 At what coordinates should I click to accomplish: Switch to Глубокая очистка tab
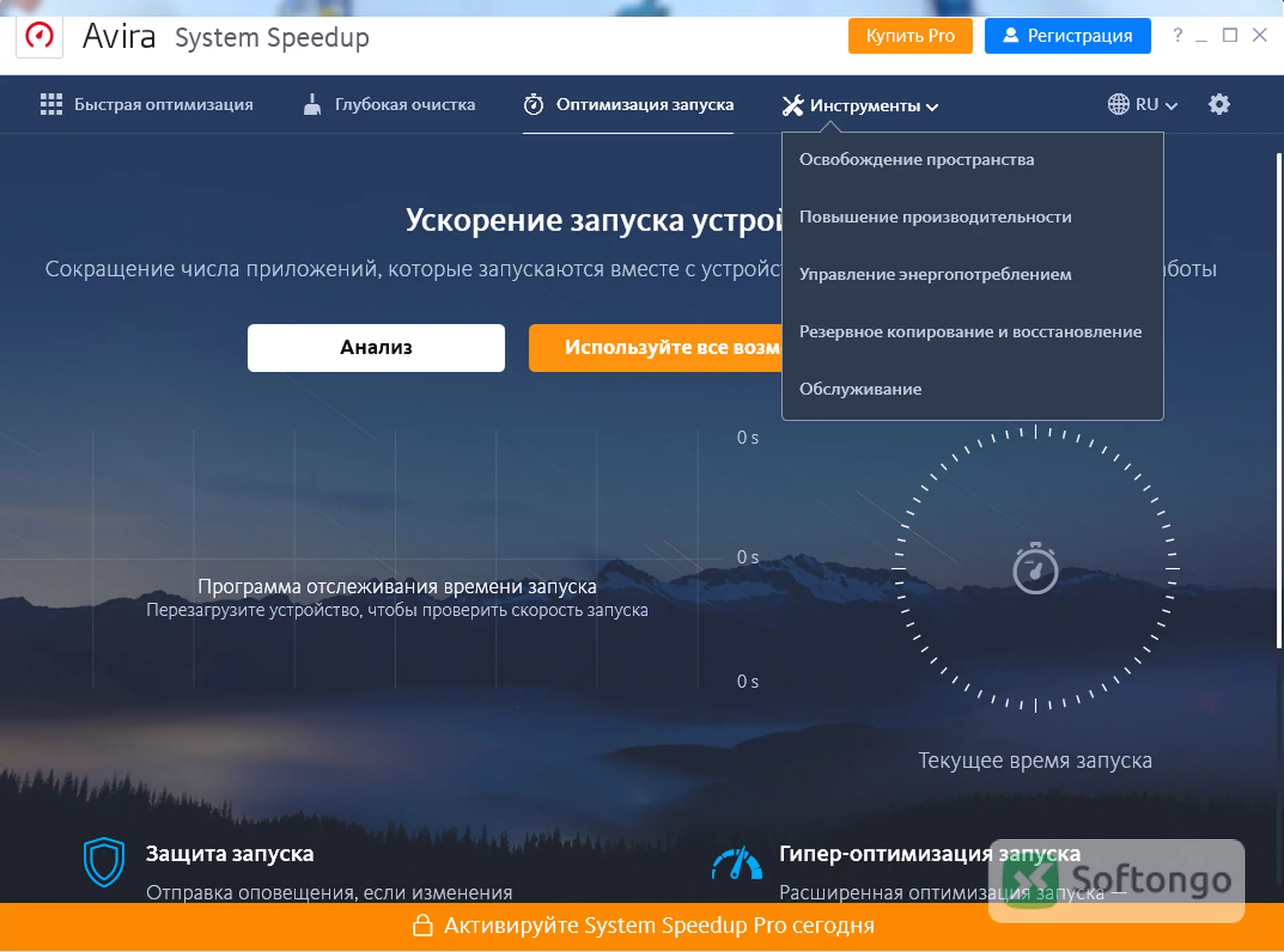[389, 104]
